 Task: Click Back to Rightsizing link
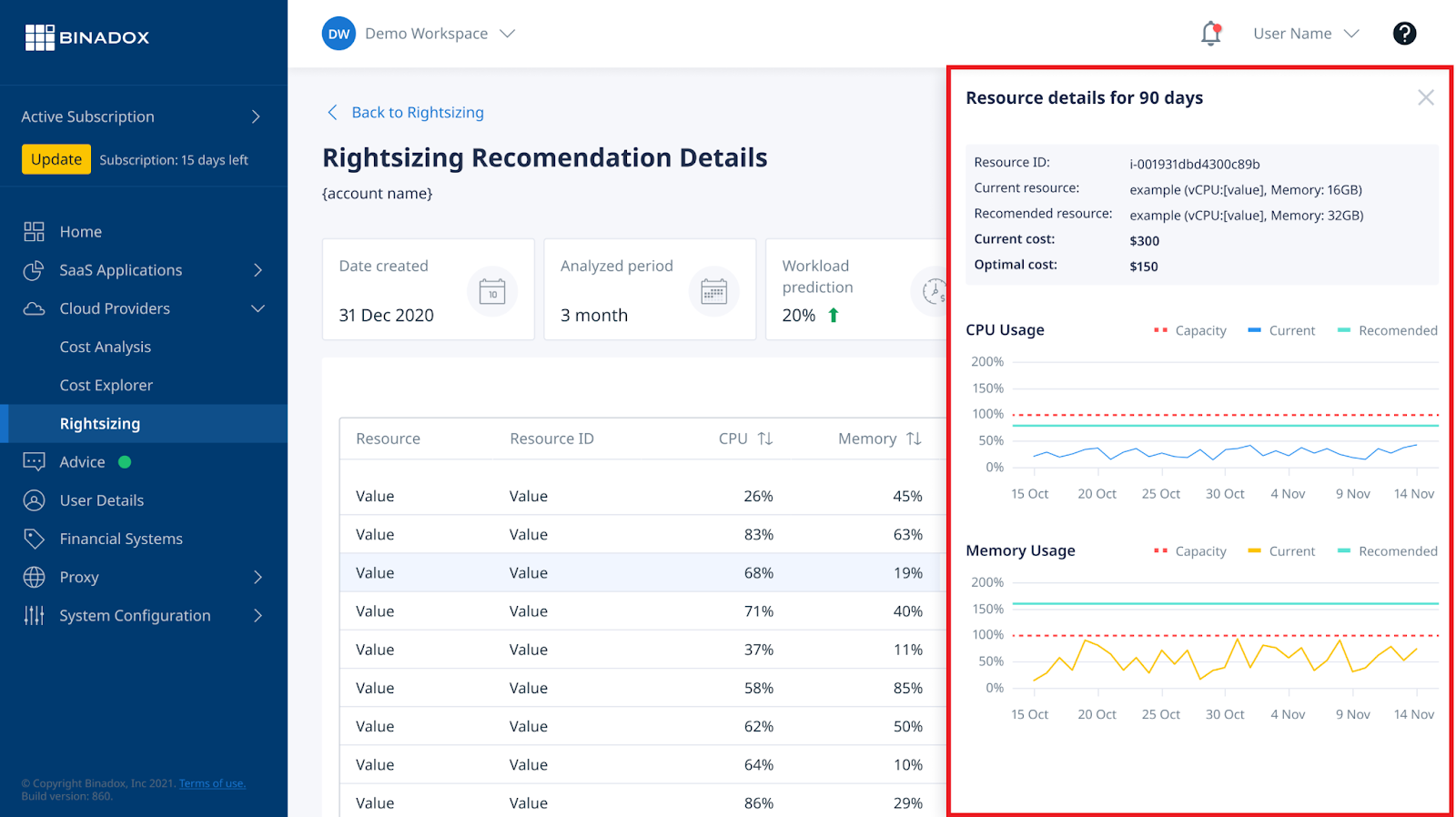point(418,112)
